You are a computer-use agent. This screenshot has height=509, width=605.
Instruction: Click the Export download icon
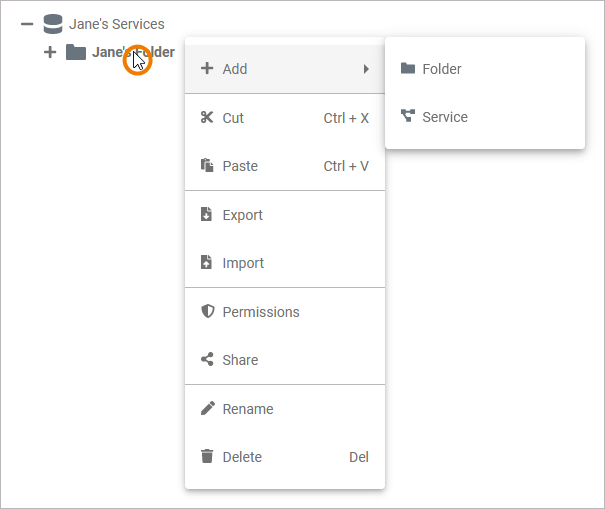pyautogui.click(x=207, y=215)
